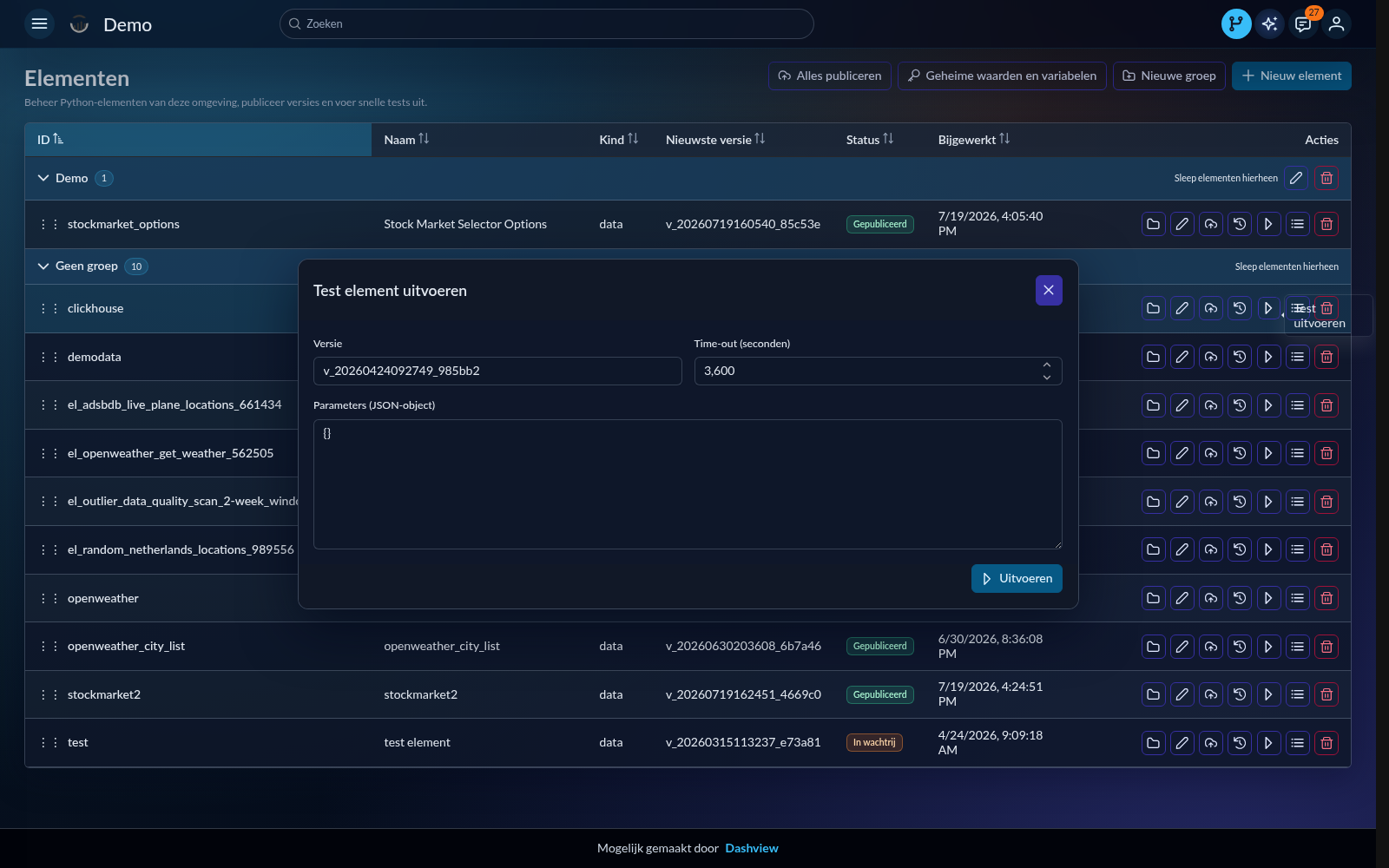Delete stockmarket_options element
The image size is (1389, 868).
1326,224
